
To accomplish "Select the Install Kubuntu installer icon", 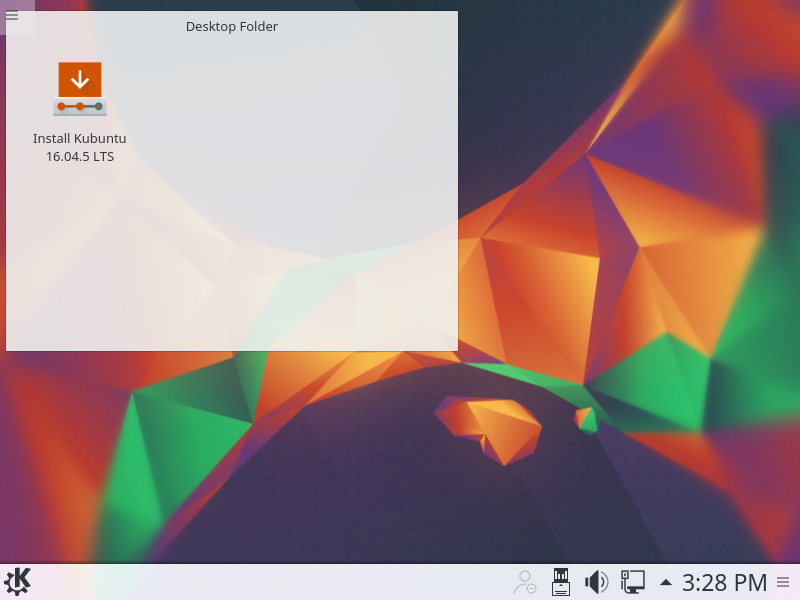I will [x=80, y=88].
